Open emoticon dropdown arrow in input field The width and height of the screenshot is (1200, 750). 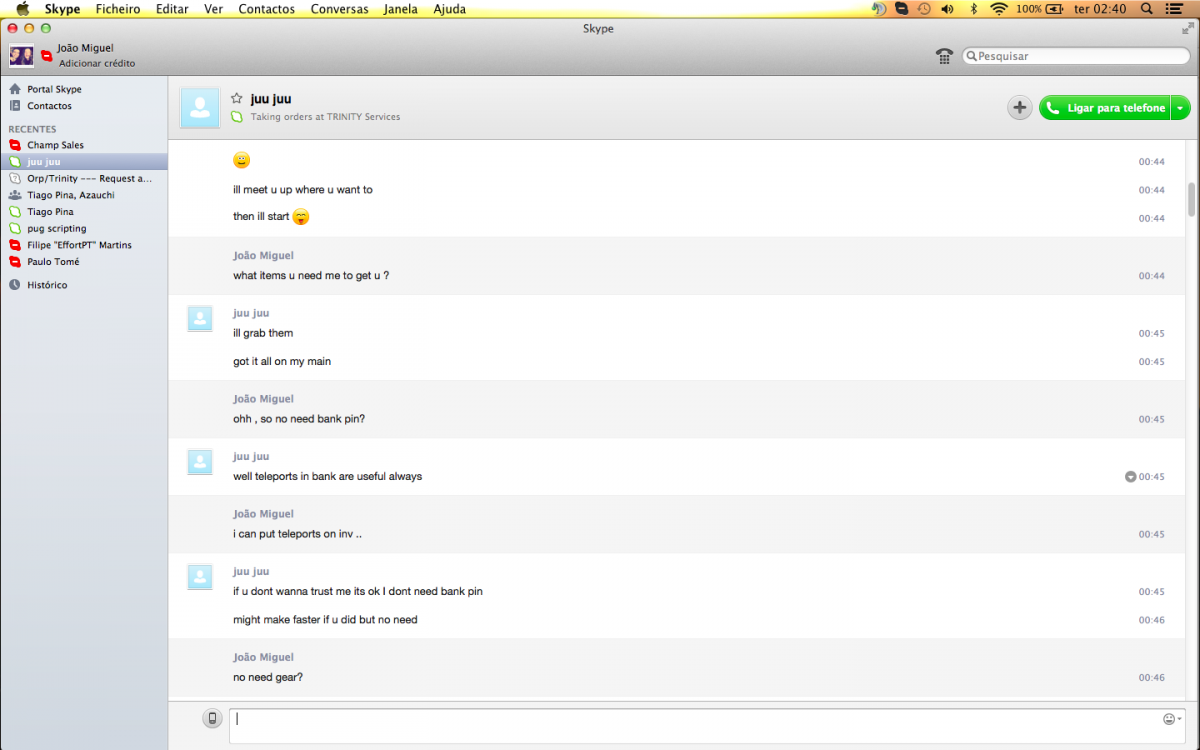[1180, 719]
